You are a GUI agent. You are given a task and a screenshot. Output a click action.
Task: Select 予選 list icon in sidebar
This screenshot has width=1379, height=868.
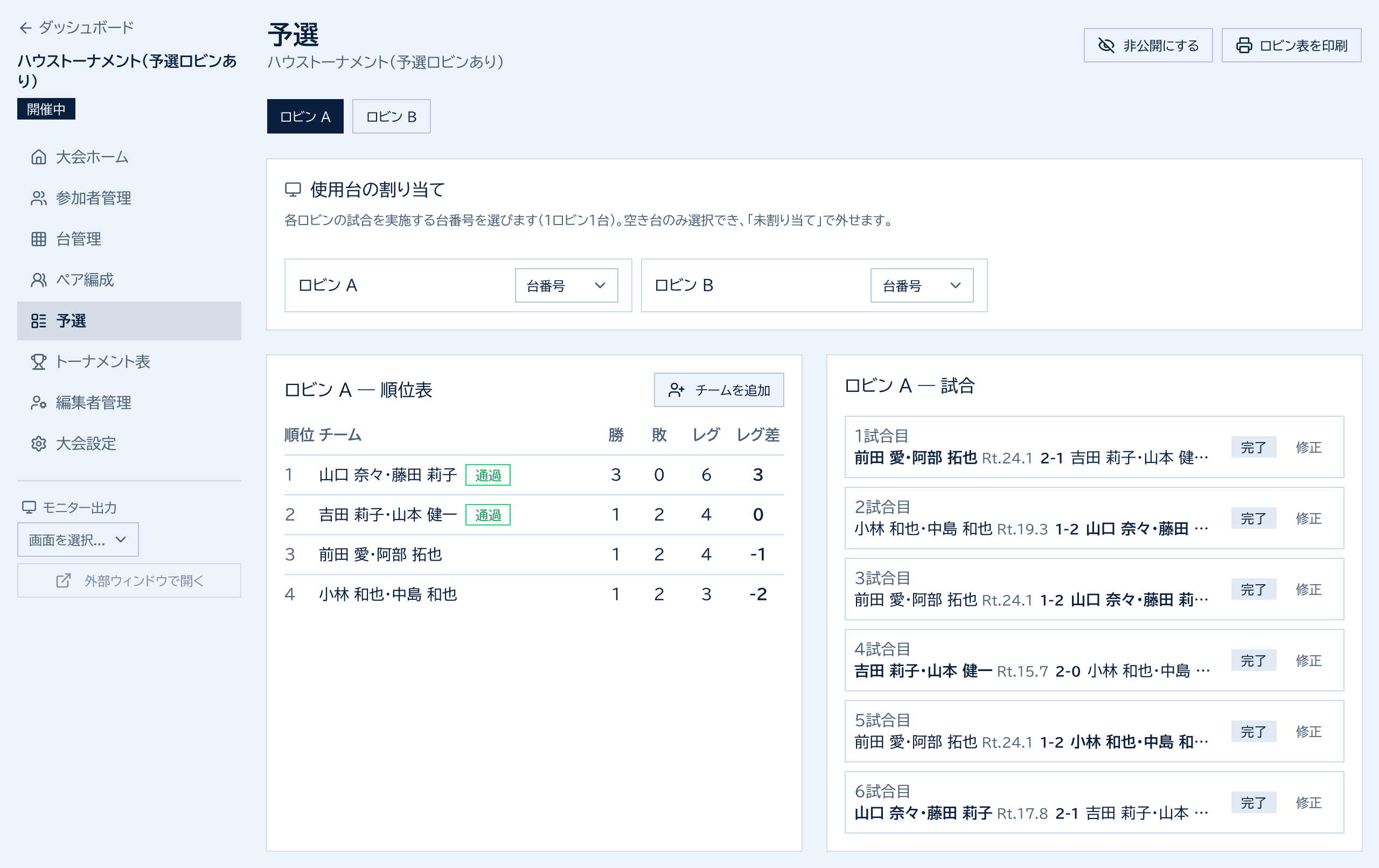point(38,320)
